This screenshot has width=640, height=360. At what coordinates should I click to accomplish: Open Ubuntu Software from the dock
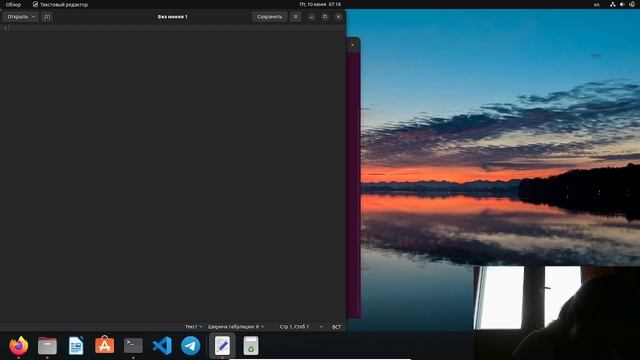104,345
